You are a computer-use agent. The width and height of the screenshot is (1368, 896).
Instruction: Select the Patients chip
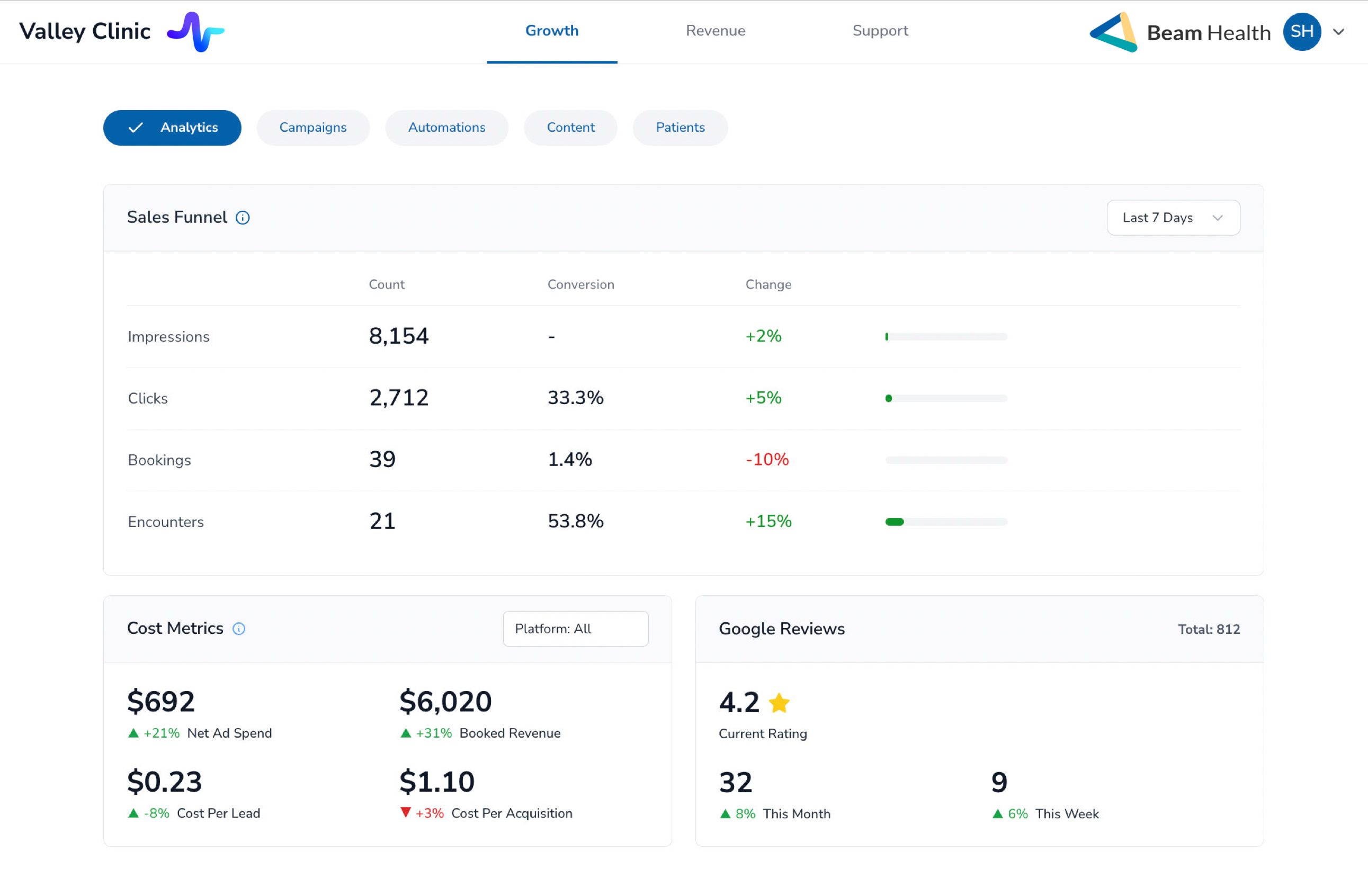coord(680,128)
